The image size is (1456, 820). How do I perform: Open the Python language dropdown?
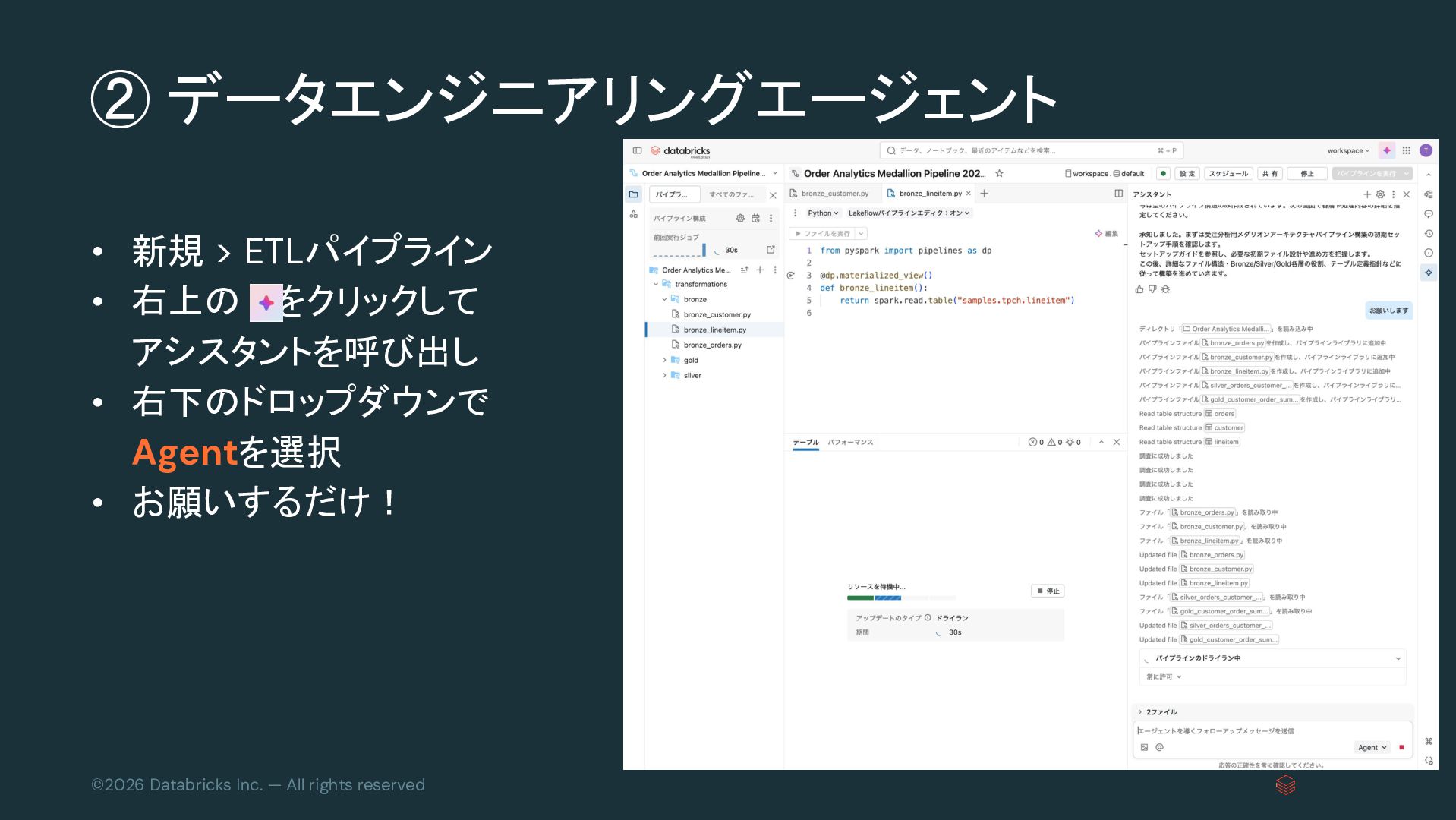[x=823, y=213]
